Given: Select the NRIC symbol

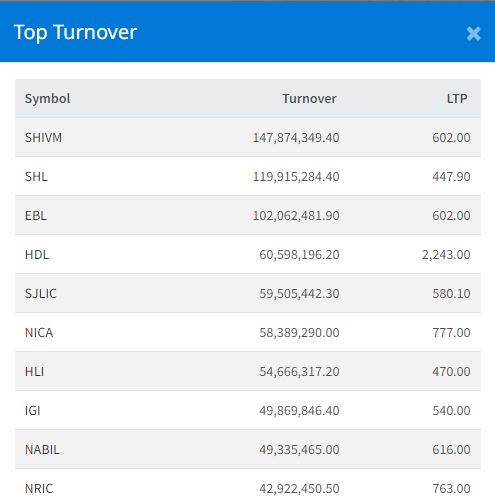Looking at the screenshot, I should 39,489.
